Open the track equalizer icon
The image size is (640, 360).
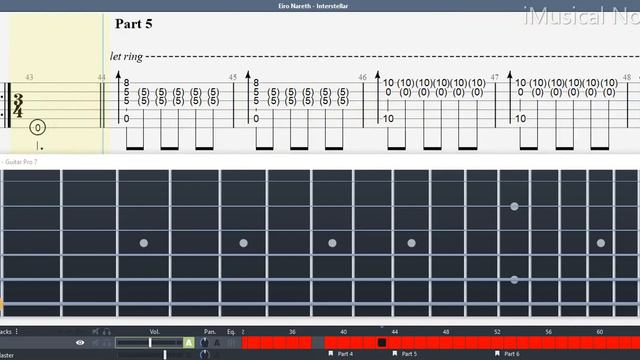click(231, 343)
